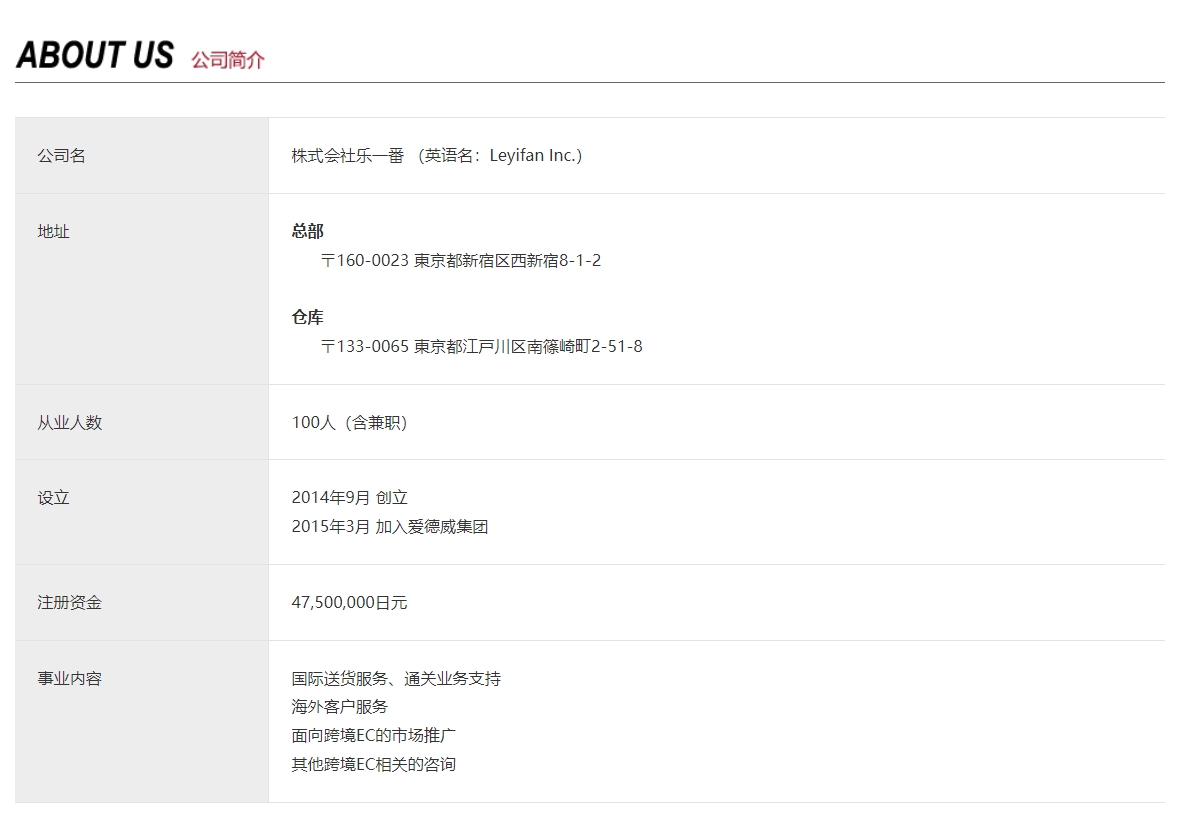The width and height of the screenshot is (1184, 821).
Task: Click the red 公司简介 subtitle
Action: point(228,60)
